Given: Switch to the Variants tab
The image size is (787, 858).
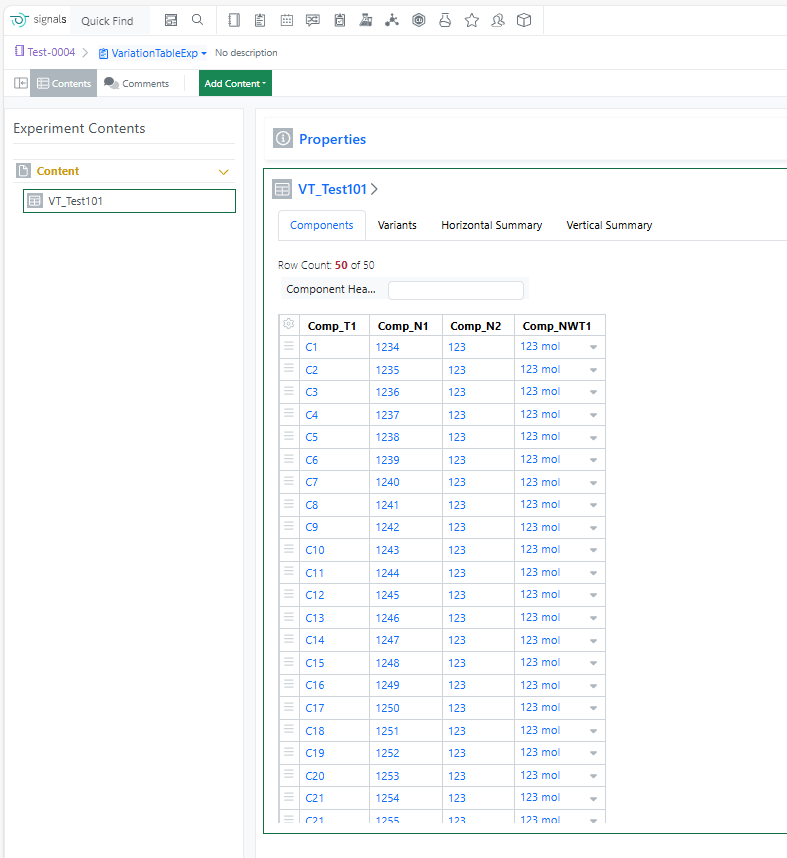Looking at the screenshot, I should [397, 225].
